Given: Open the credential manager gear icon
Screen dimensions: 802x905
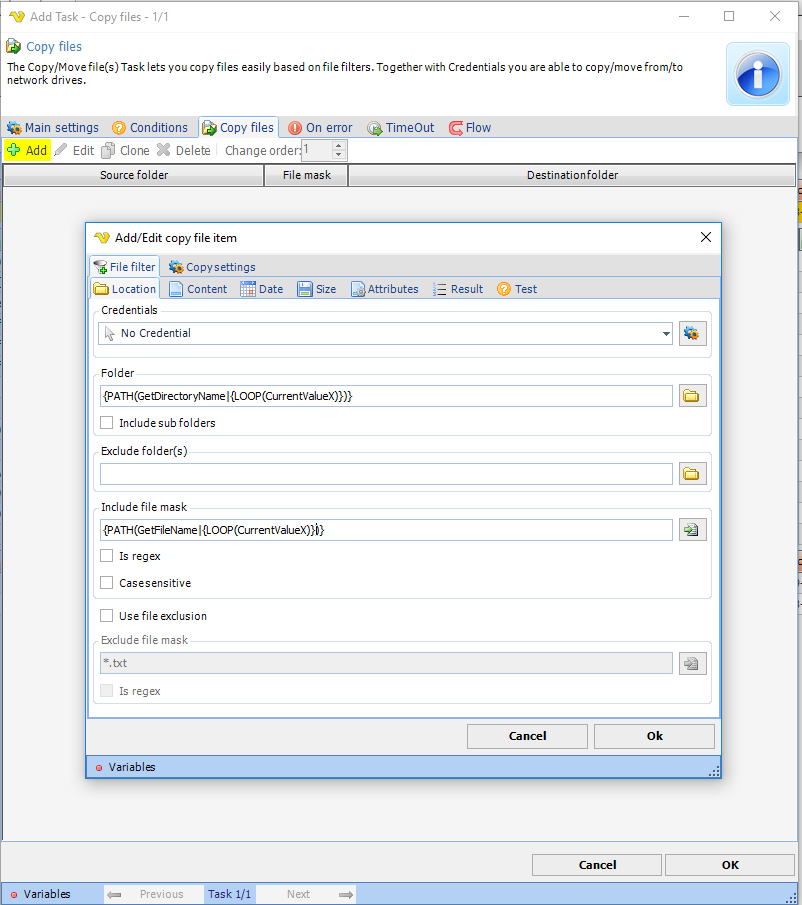Looking at the screenshot, I should tap(693, 334).
